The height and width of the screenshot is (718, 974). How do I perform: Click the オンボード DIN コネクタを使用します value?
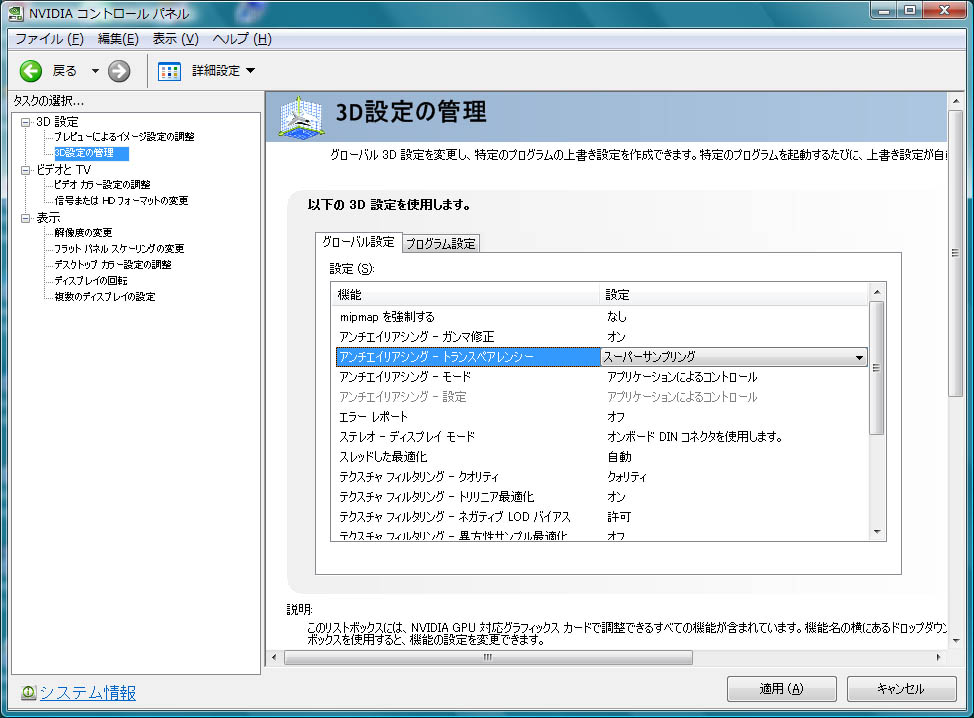pyautogui.click(x=694, y=437)
